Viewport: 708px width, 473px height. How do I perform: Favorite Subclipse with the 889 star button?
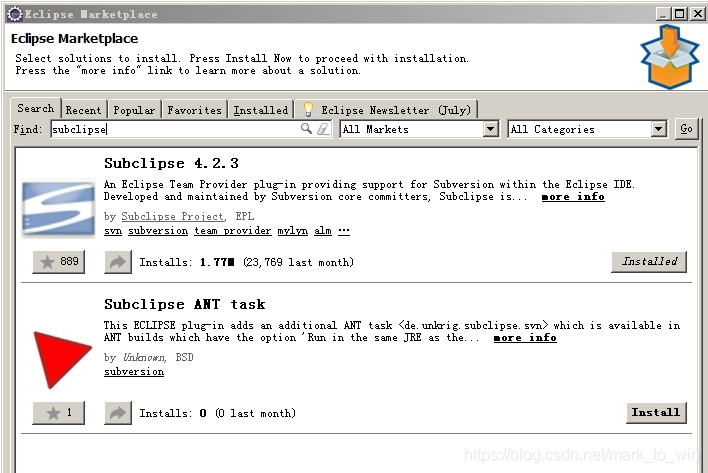pos(59,262)
